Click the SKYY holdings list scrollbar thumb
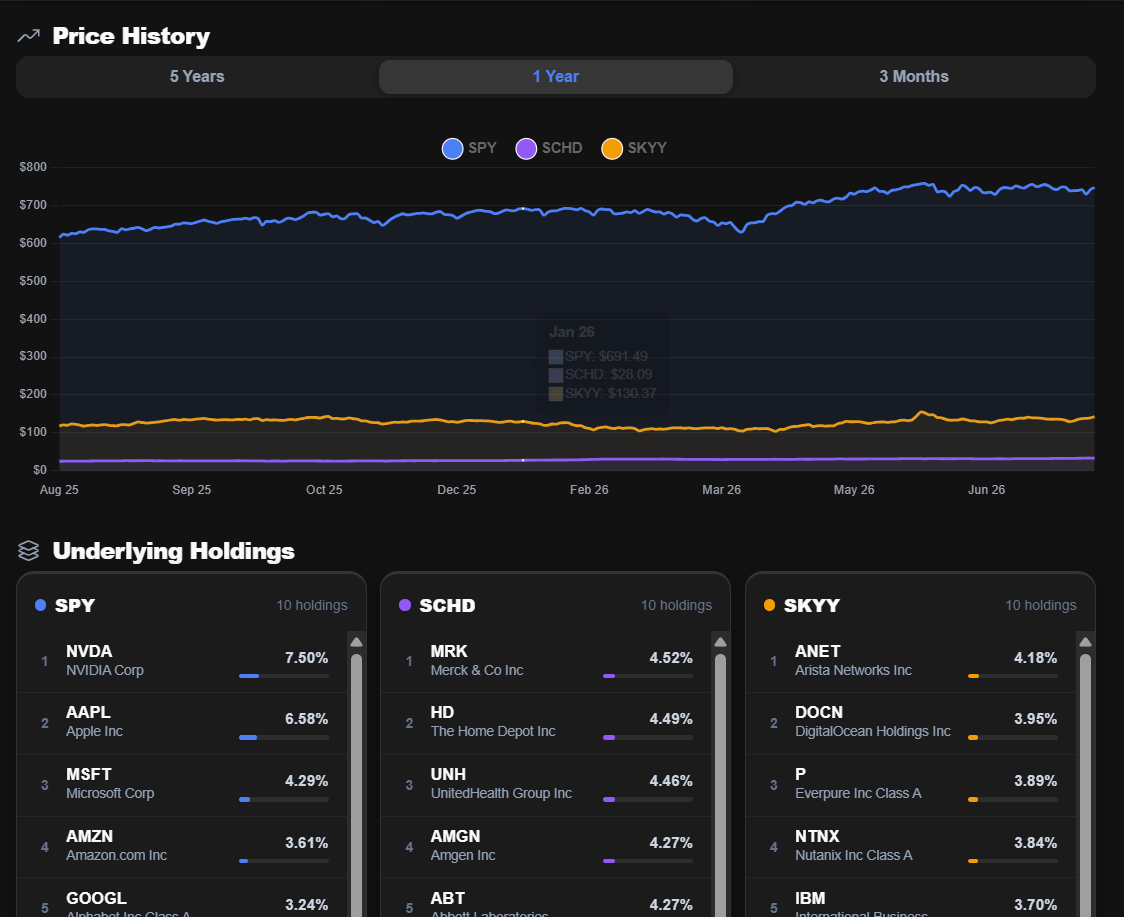 point(1085,785)
